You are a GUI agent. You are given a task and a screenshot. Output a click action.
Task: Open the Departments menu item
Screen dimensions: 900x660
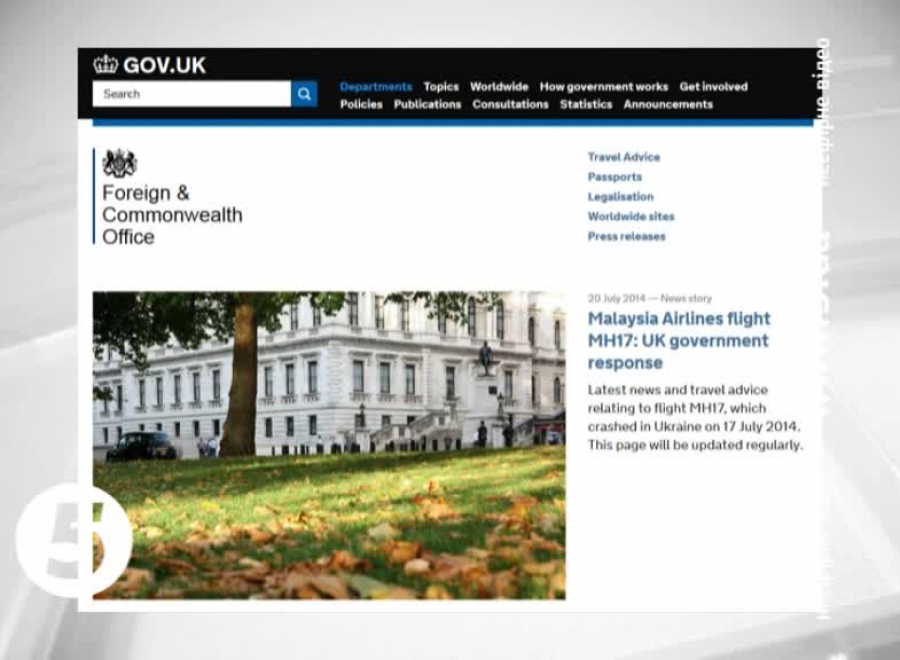click(x=375, y=87)
